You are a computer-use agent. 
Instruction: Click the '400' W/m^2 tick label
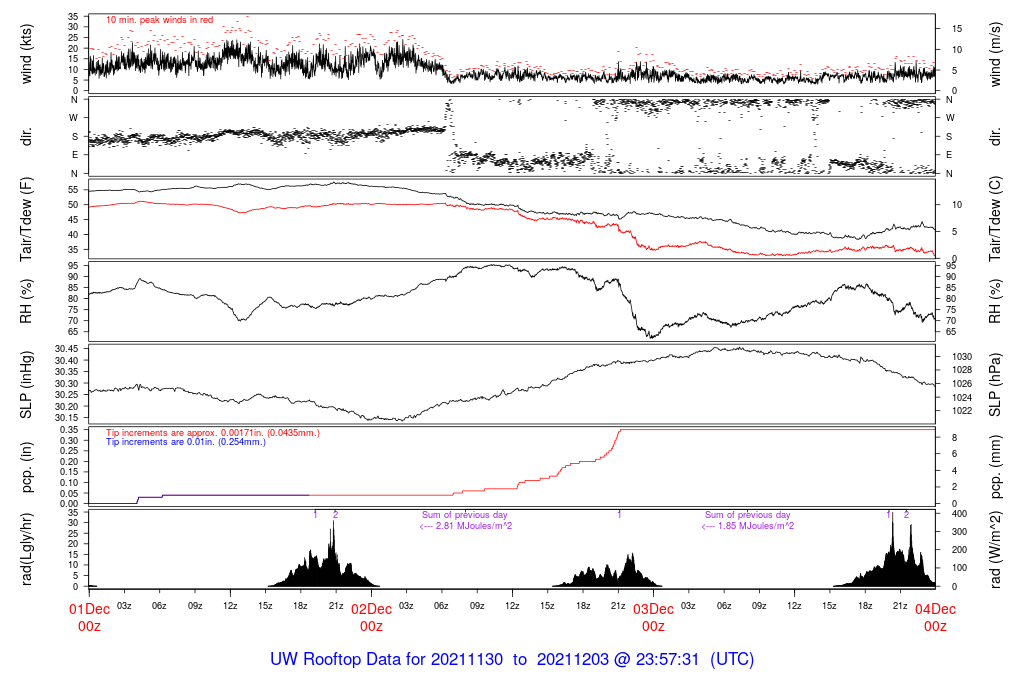tap(959, 515)
